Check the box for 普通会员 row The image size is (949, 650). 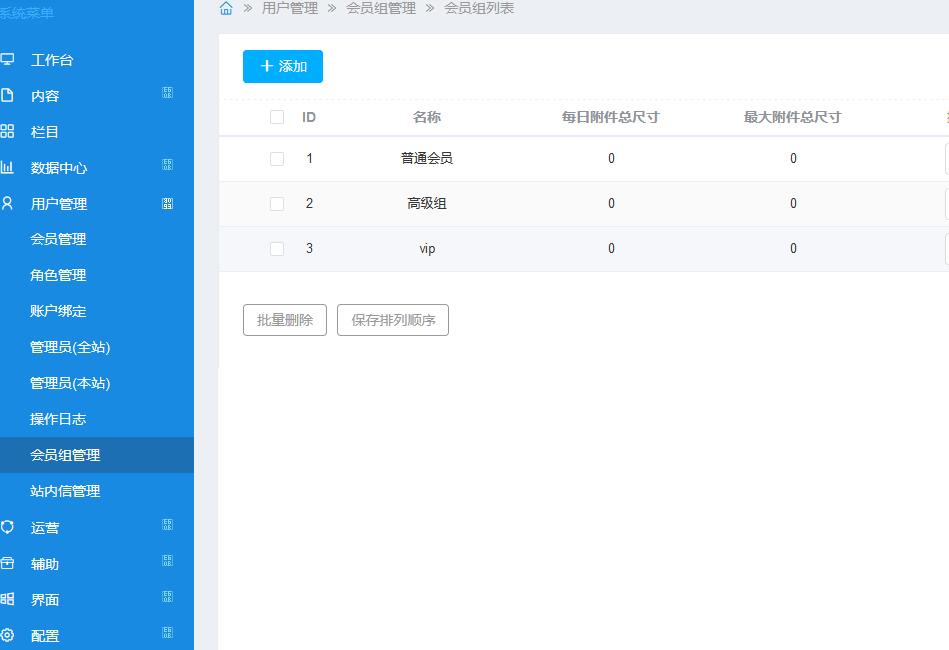tap(277, 159)
